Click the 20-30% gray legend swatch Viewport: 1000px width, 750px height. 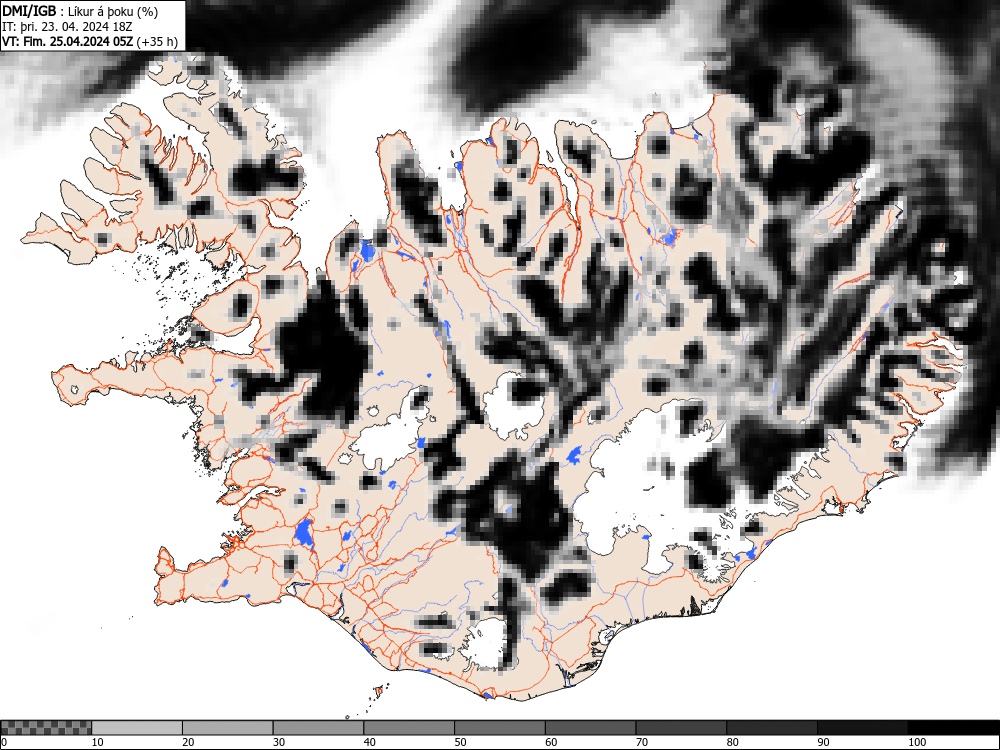(x=228, y=728)
